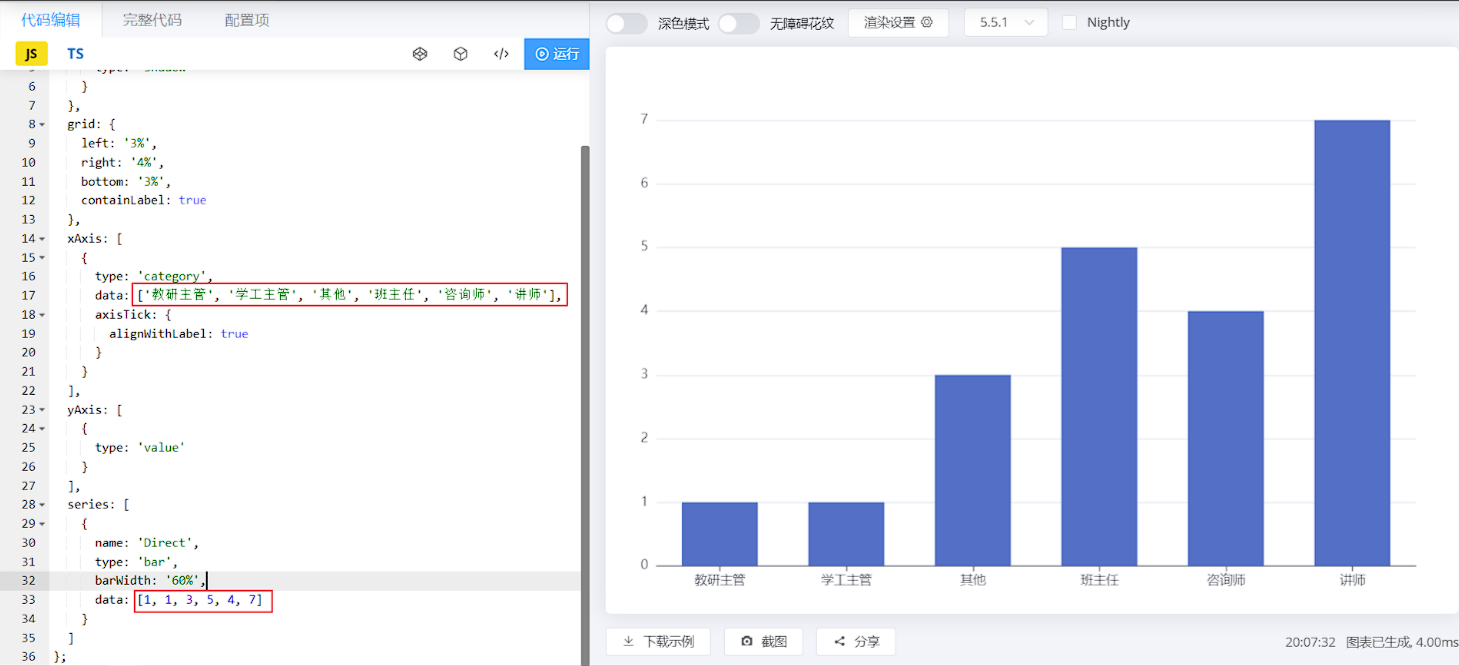
Task: Open the 5.5.1 version dropdown
Action: point(1005,22)
